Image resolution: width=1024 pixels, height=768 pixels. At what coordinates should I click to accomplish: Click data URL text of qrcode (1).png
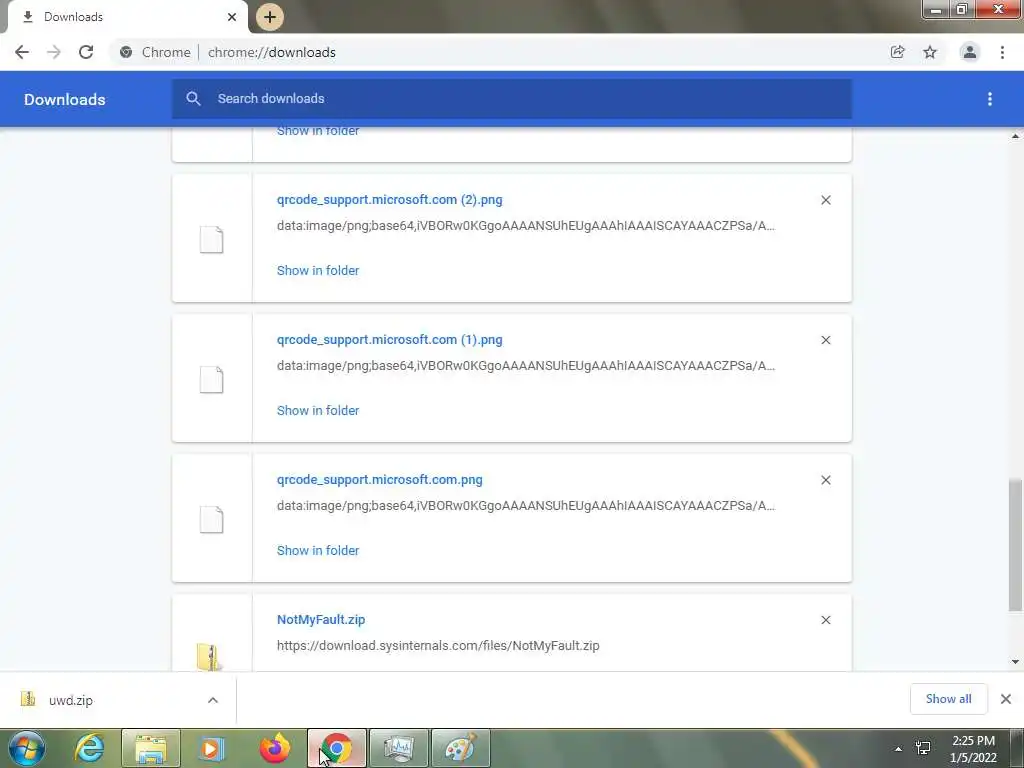(x=526, y=366)
